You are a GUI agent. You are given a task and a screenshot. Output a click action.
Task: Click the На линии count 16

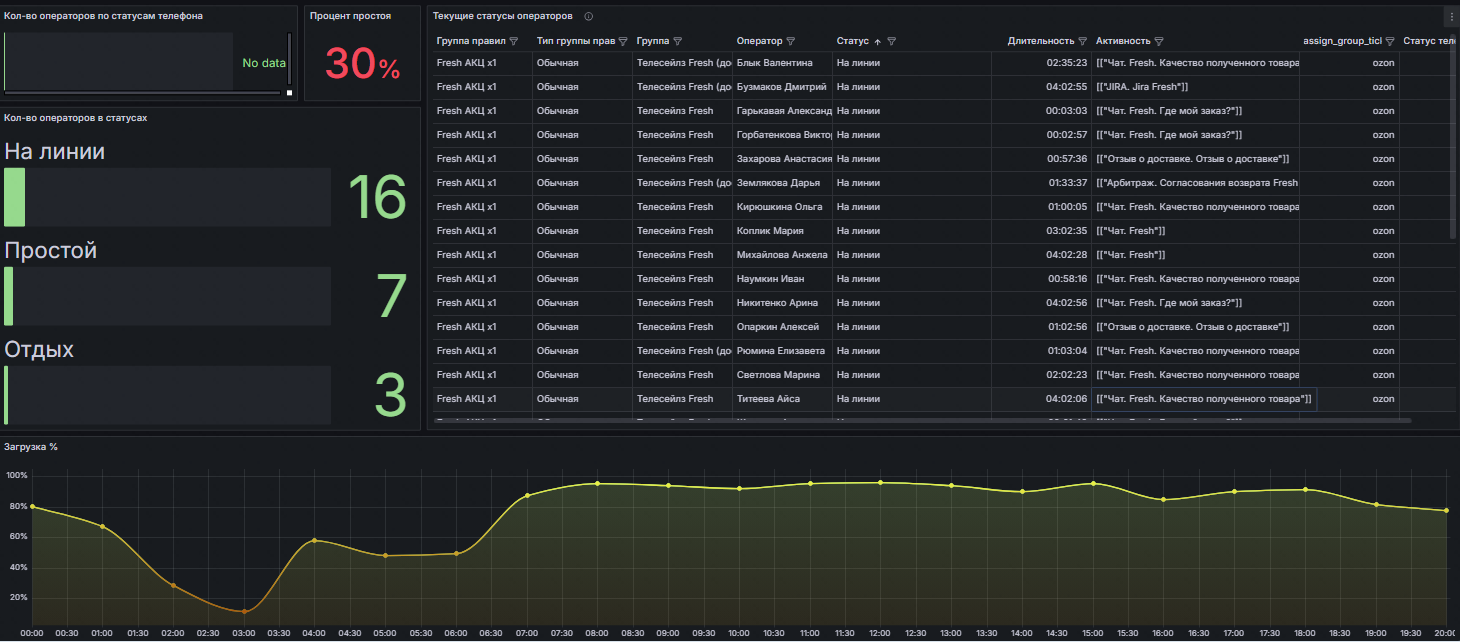click(377, 196)
